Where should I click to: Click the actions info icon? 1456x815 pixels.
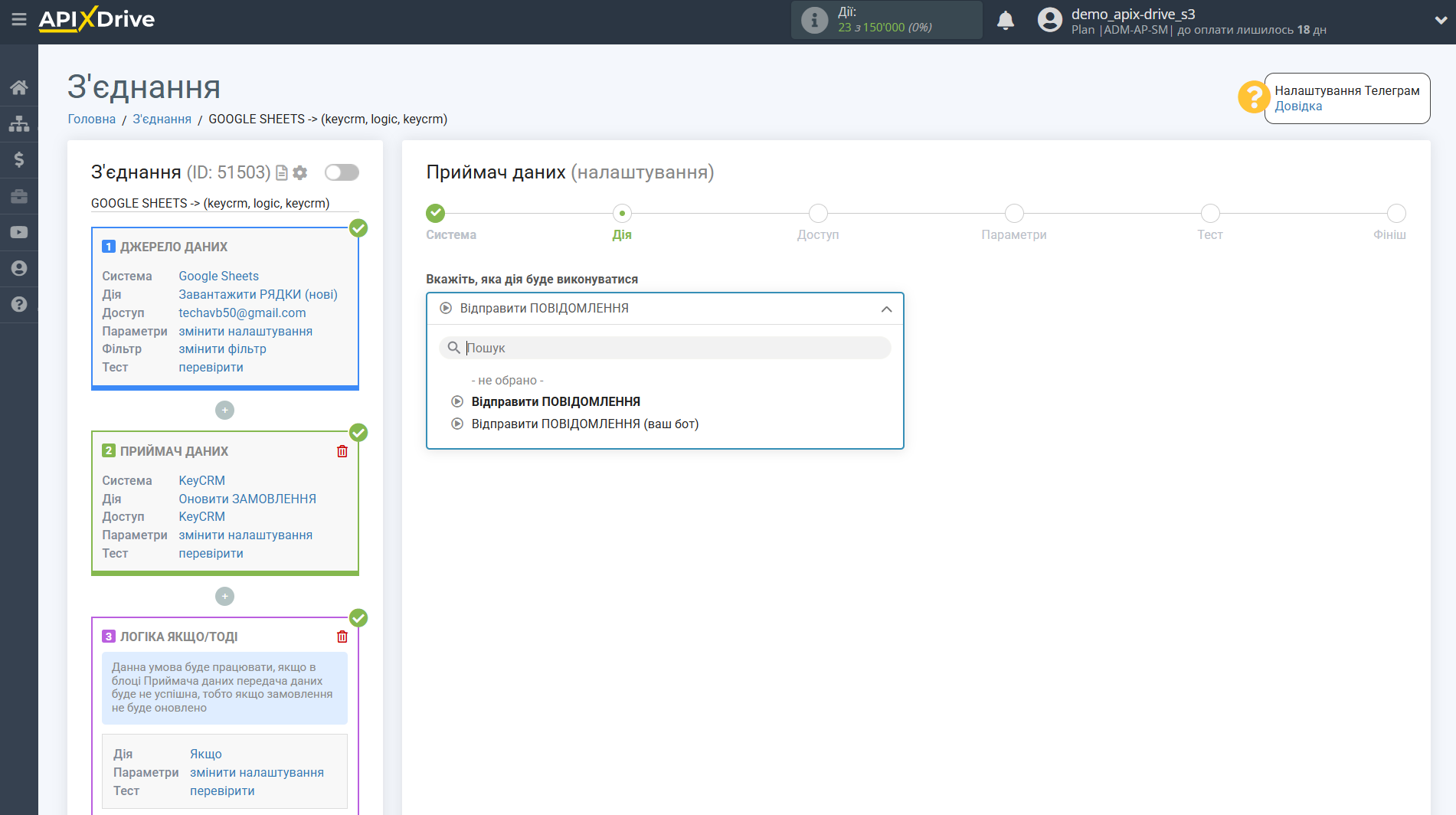pos(814,20)
